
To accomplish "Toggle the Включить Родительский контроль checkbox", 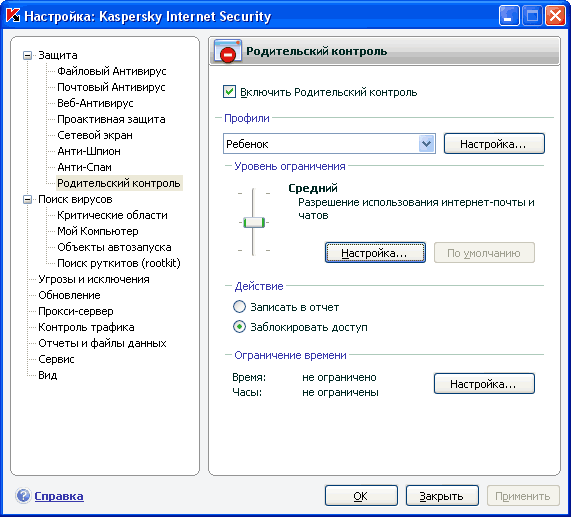I will pos(229,92).
